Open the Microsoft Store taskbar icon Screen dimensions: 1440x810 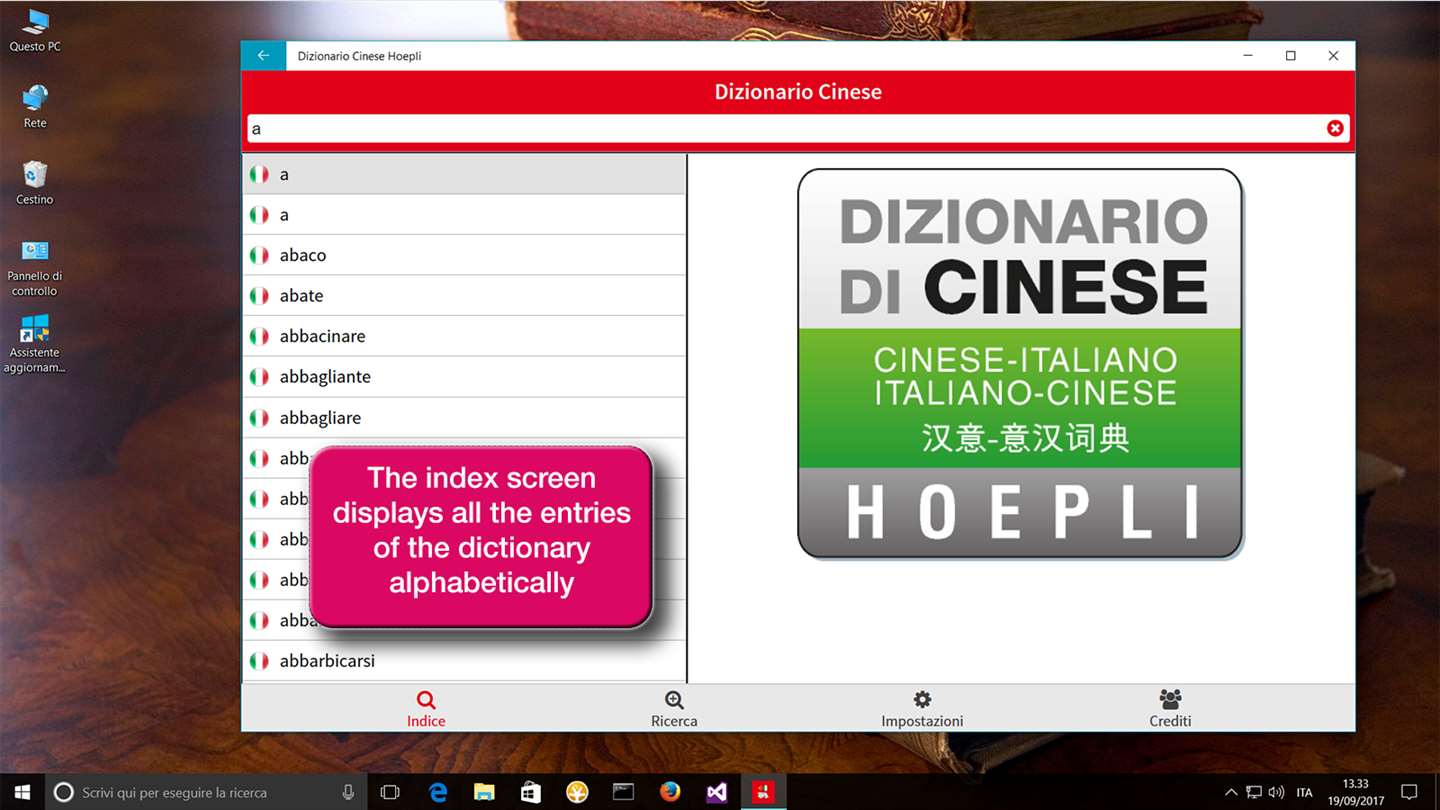coord(531,792)
